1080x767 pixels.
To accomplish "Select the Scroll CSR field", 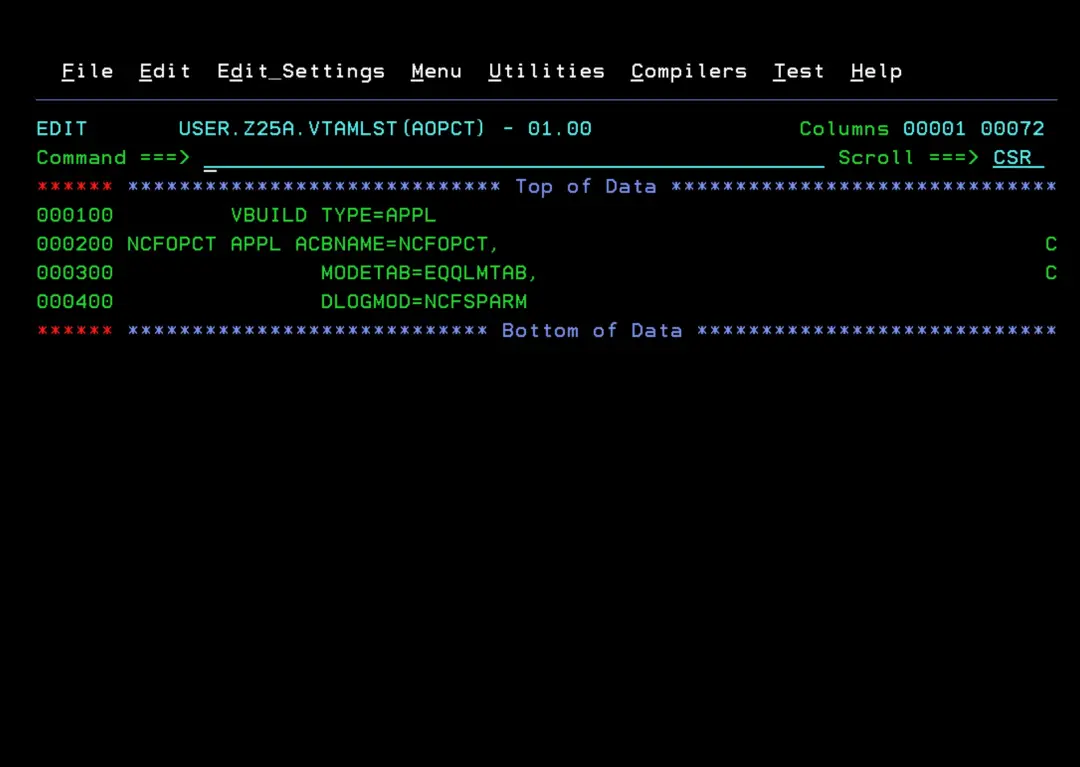I will click(1018, 158).
